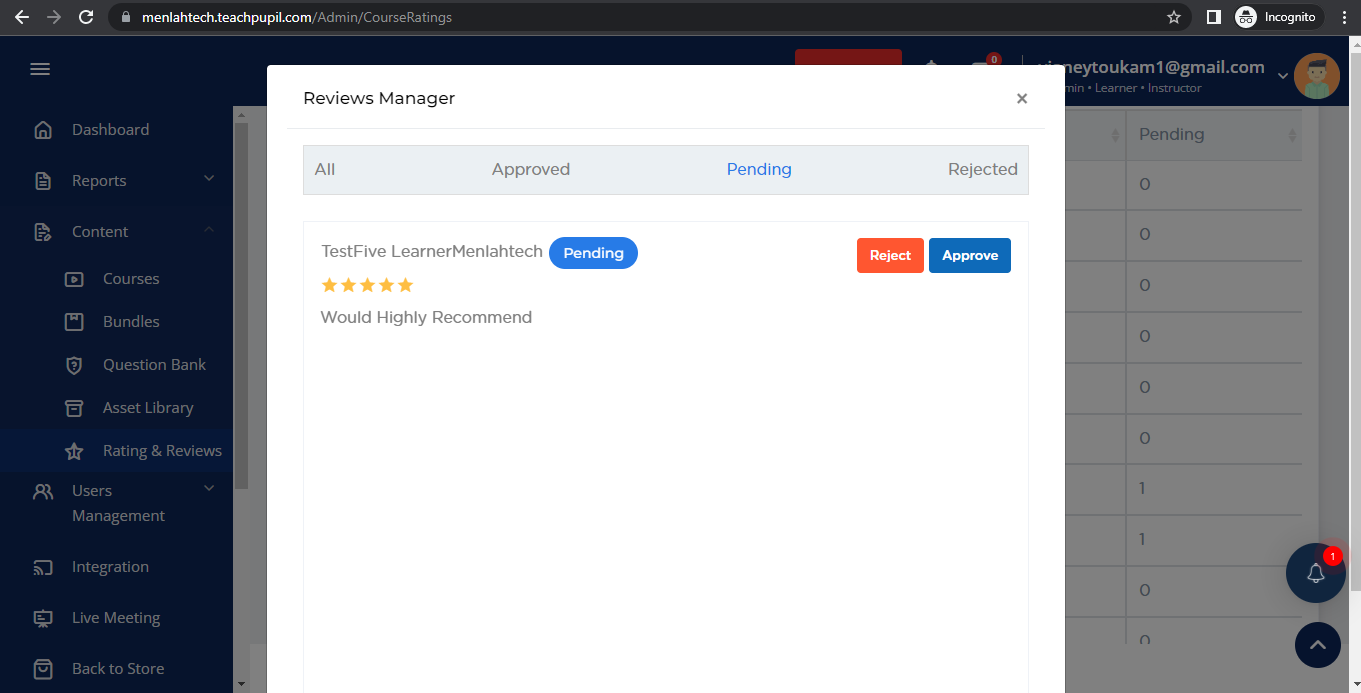Click the Asset Library archive icon
Image resolution: width=1361 pixels, height=693 pixels.
[74, 408]
